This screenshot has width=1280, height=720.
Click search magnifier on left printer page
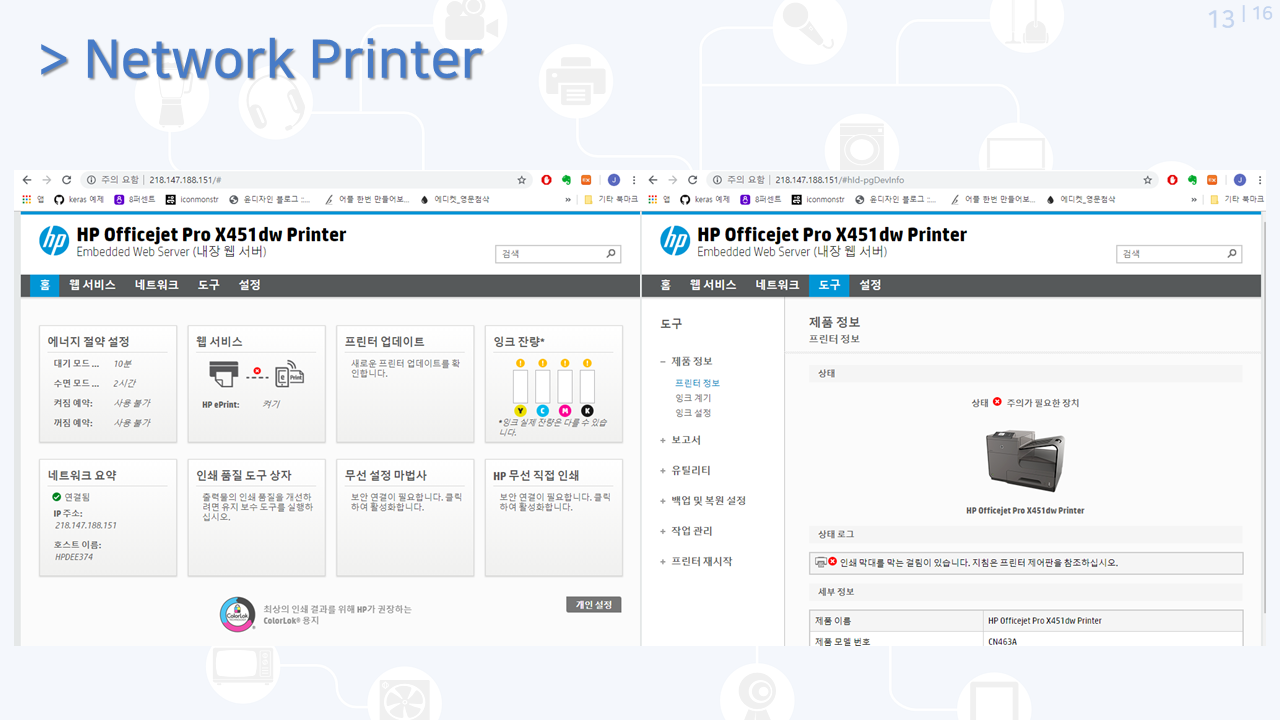point(611,254)
